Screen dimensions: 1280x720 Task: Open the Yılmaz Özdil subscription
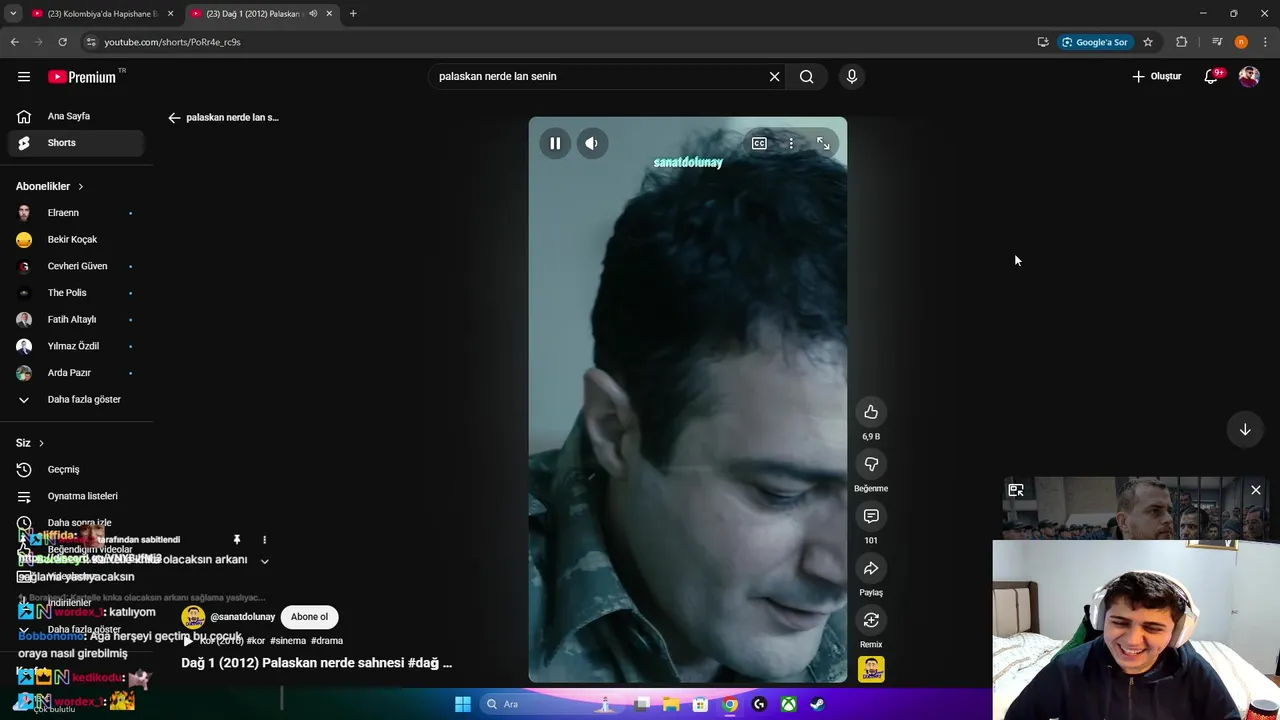pyautogui.click(x=75, y=346)
